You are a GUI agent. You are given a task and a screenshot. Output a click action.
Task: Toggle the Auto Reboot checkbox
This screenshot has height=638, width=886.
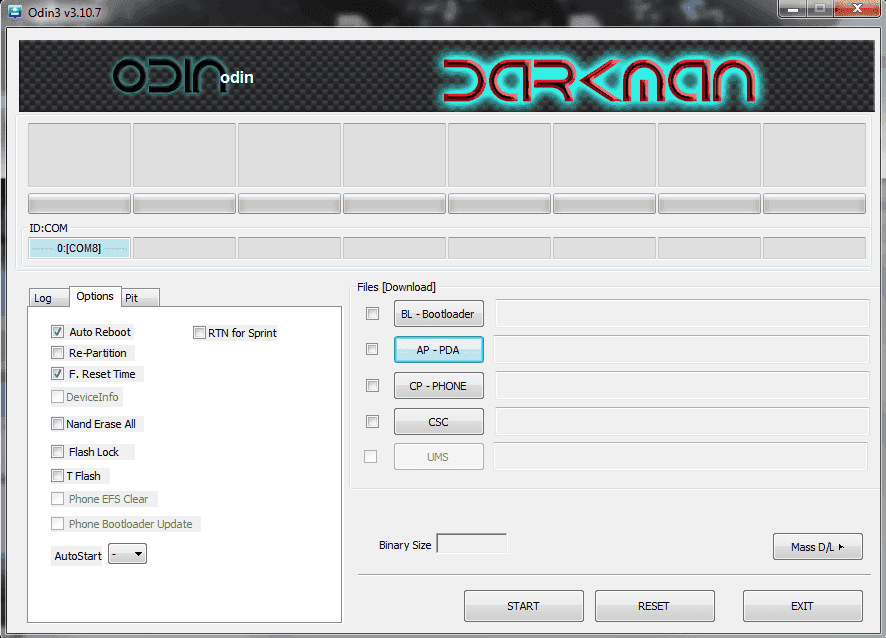point(57,332)
